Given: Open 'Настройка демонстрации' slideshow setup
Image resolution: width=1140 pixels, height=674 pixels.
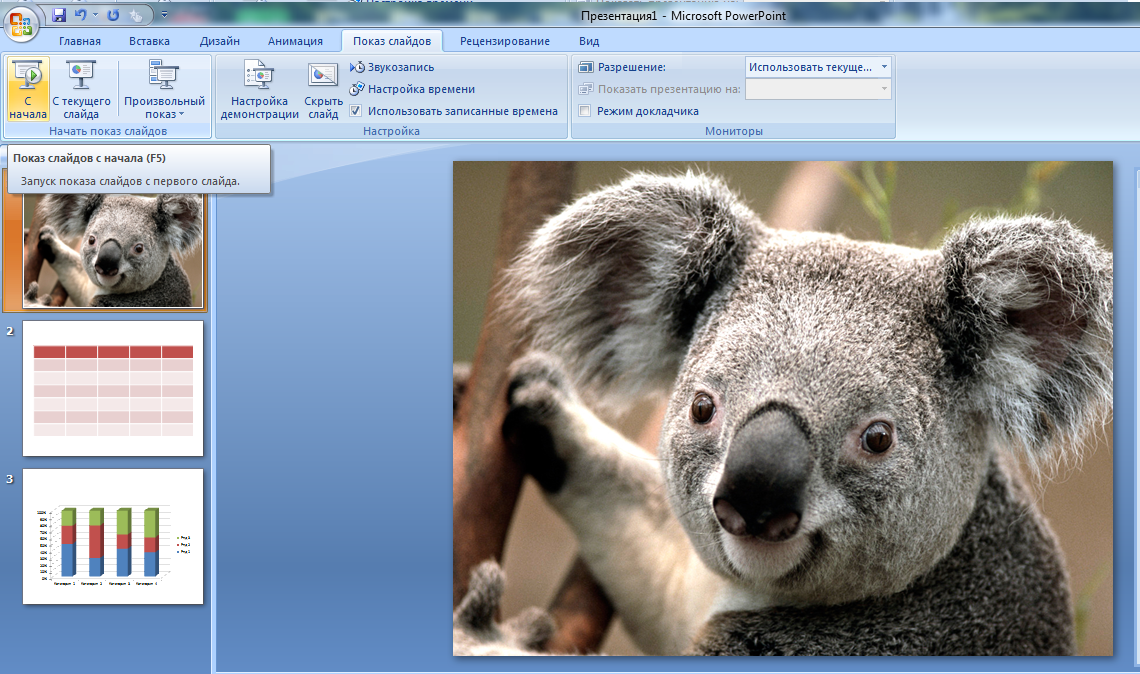Looking at the screenshot, I should [259, 89].
